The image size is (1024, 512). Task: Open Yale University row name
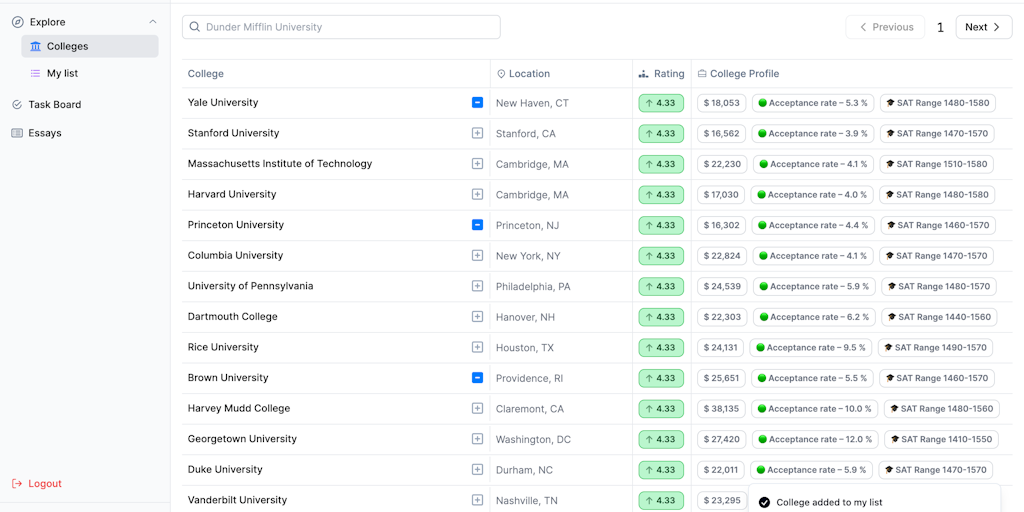click(223, 103)
